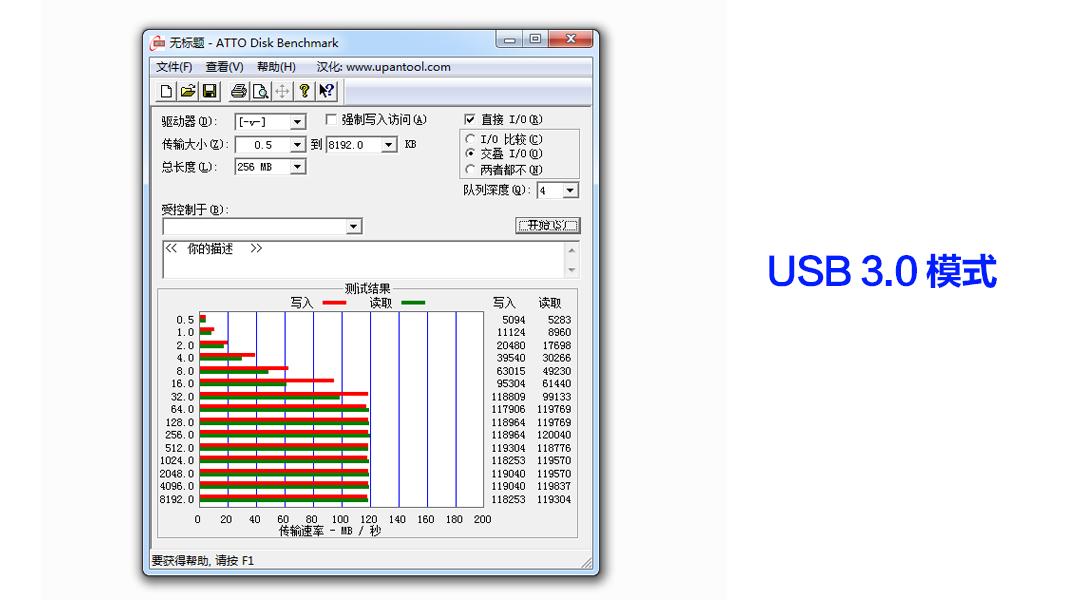The width and height of the screenshot is (1065, 600).
Task: Select the 两者都不 radio button
Action: [470, 169]
